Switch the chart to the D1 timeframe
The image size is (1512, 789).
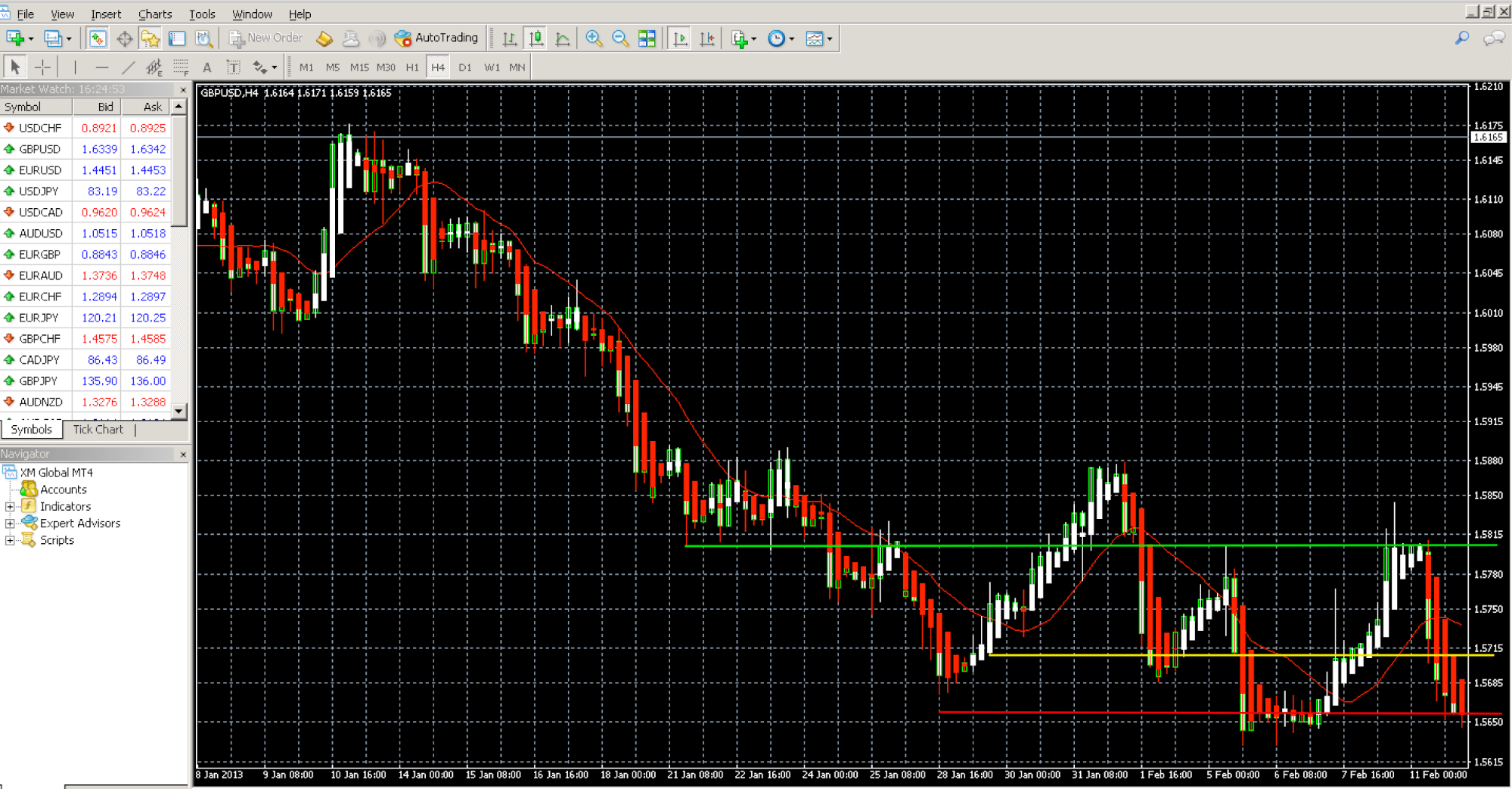click(464, 67)
